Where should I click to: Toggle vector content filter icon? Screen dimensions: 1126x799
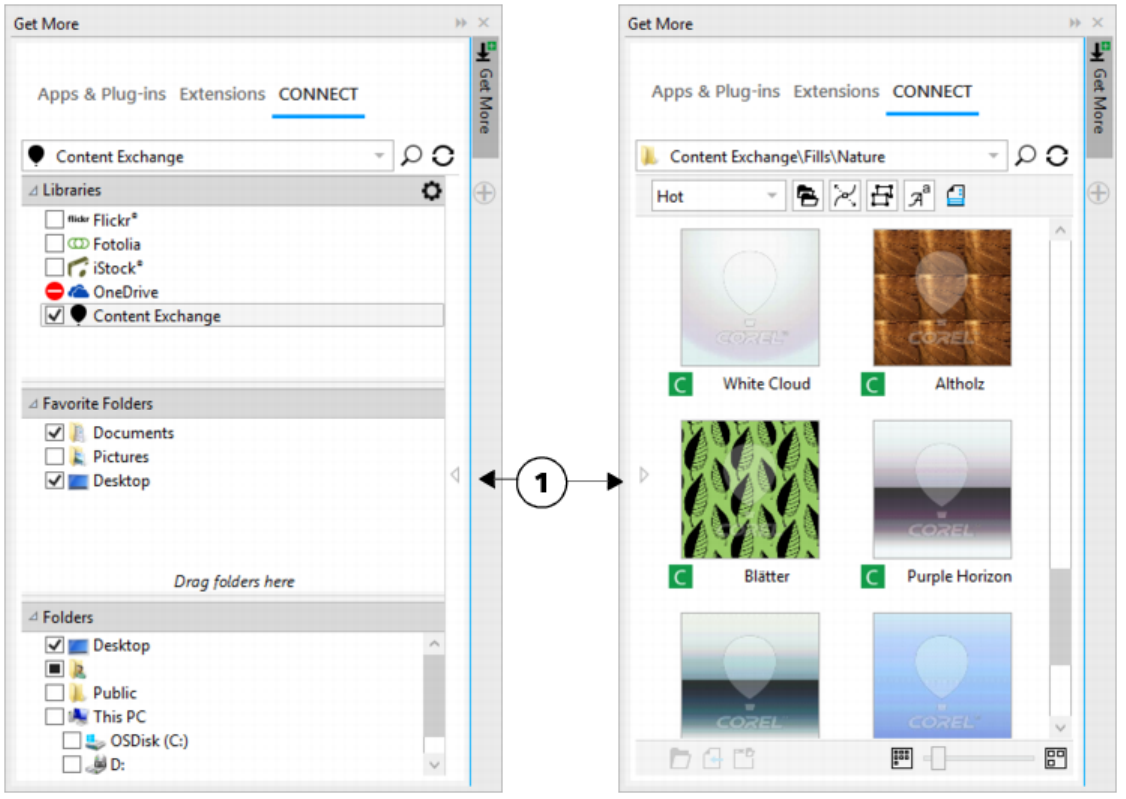(x=845, y=195)
